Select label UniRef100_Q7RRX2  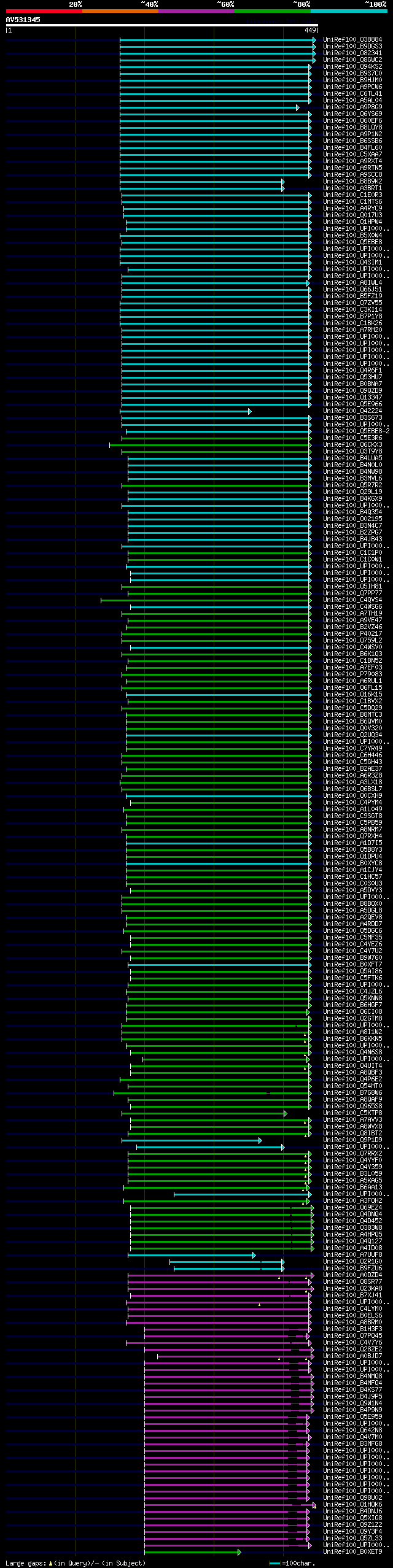(x=352, y=1154)
